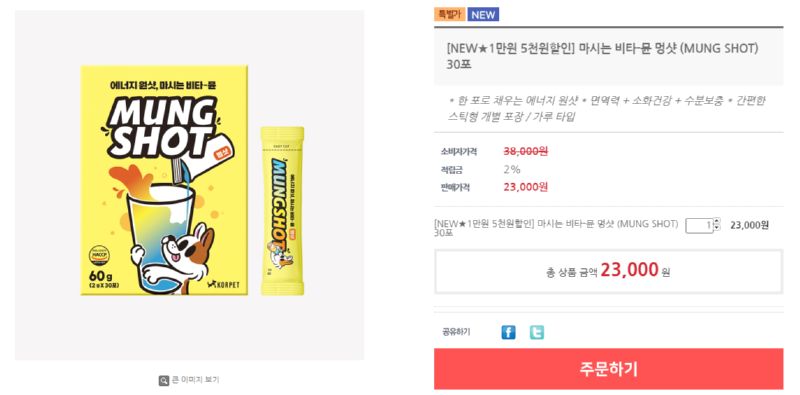This screenshot has height=395, width=800.
Task: Click the struck-through 38,000원 consumer price
Action: [526, 152]
